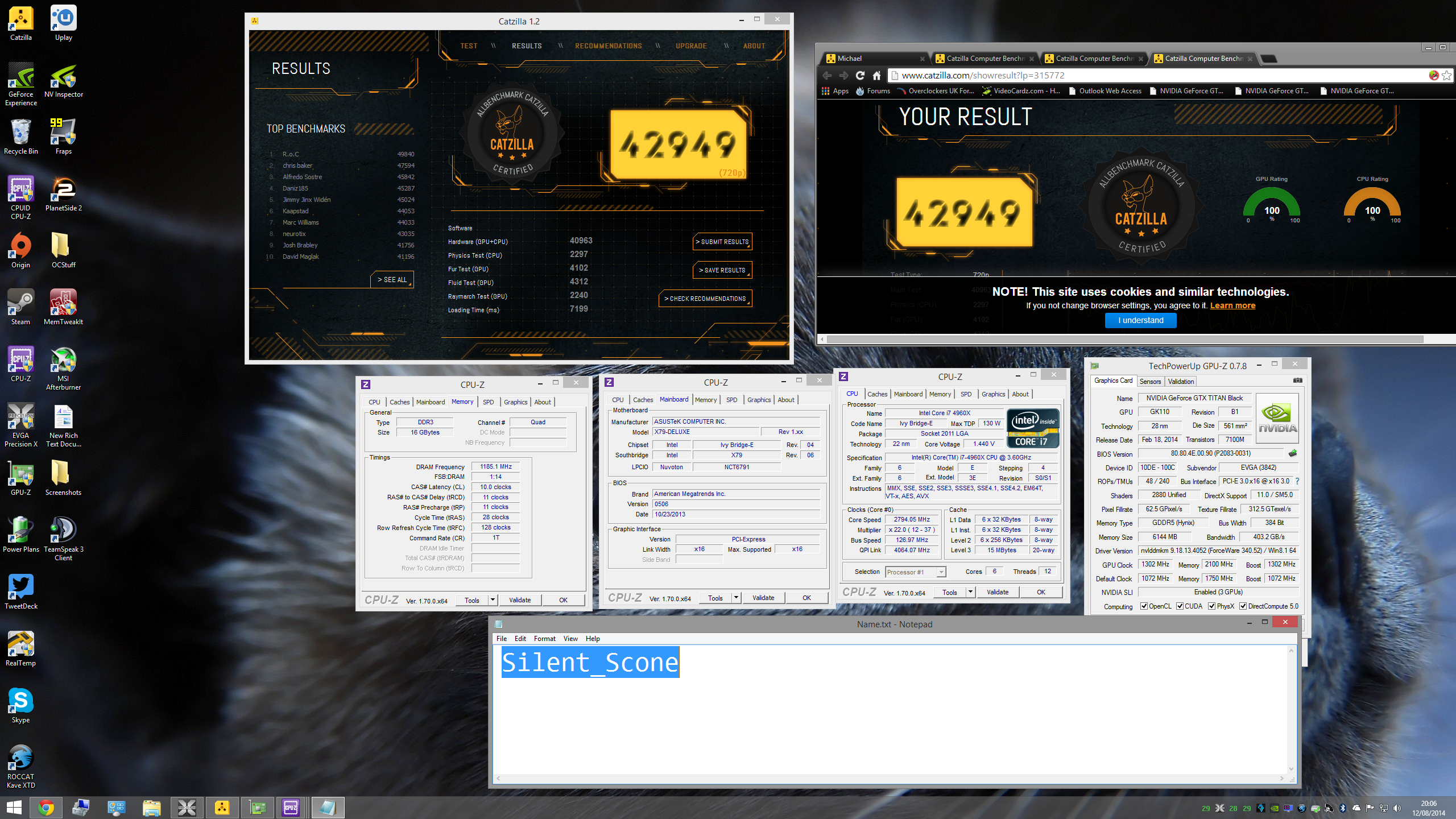Click SUBMIT RESULTS in Catzilla

pos(722,242)
